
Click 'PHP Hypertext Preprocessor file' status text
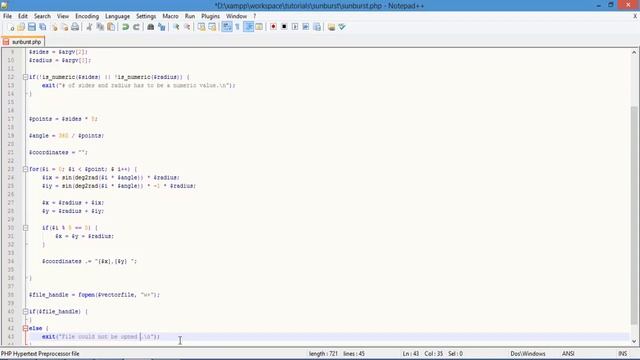point(40,353)
